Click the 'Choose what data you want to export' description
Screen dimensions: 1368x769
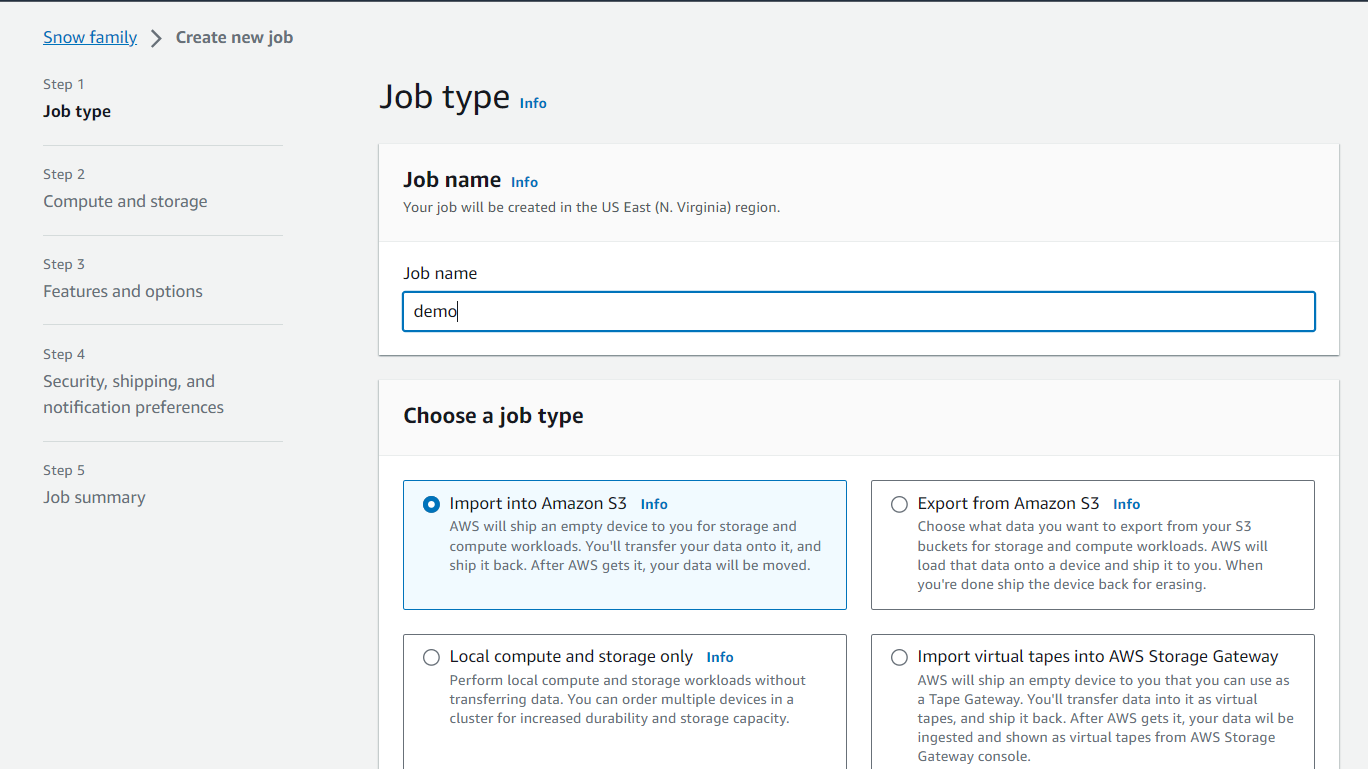click(x=1093, y=556)
